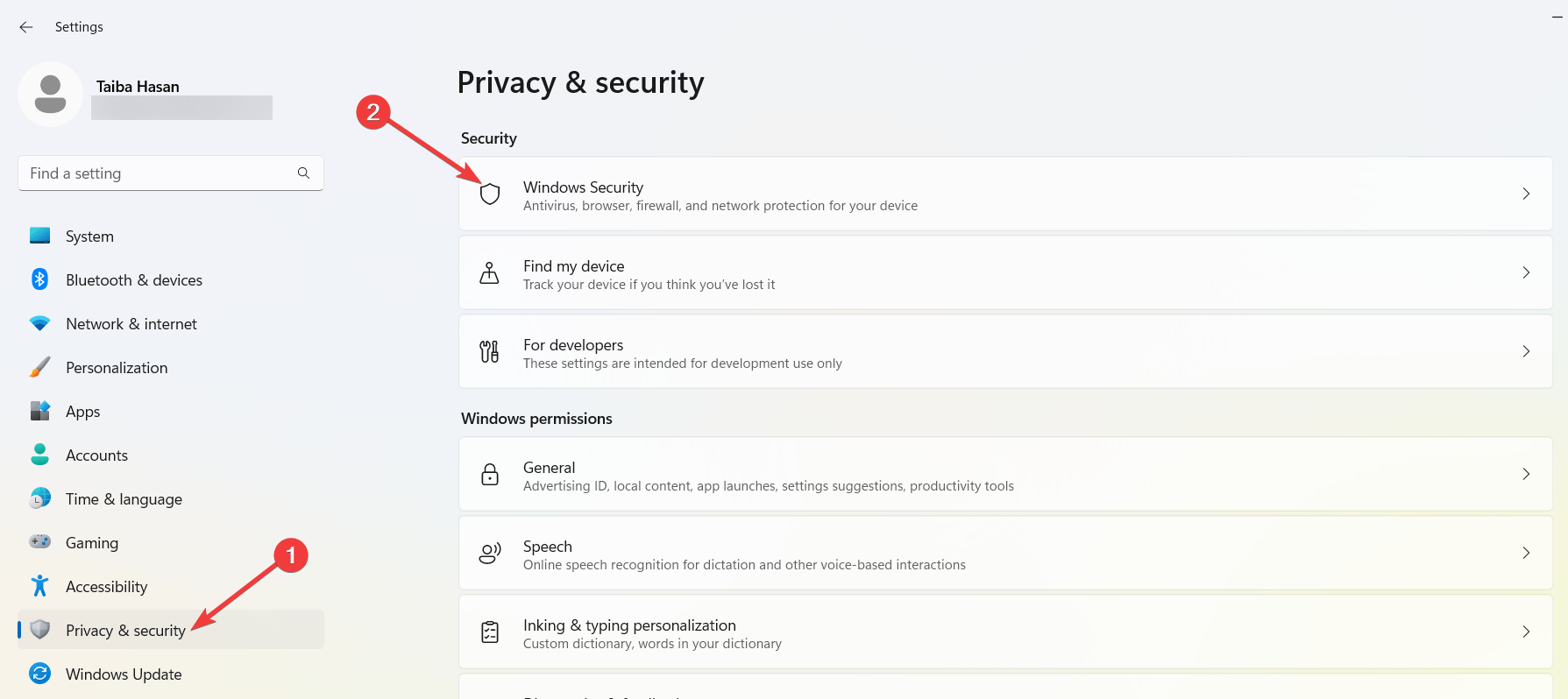Click the Find my device location icon
1568x699 pixels.
[489, 272]
